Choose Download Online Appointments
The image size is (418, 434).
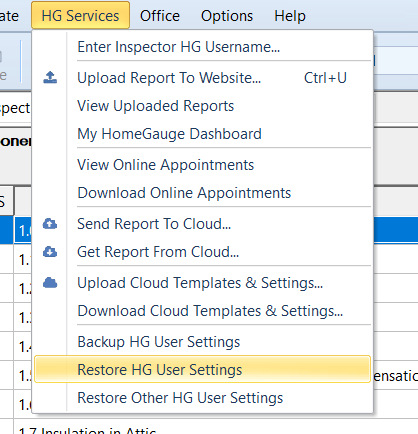(203, 193)
